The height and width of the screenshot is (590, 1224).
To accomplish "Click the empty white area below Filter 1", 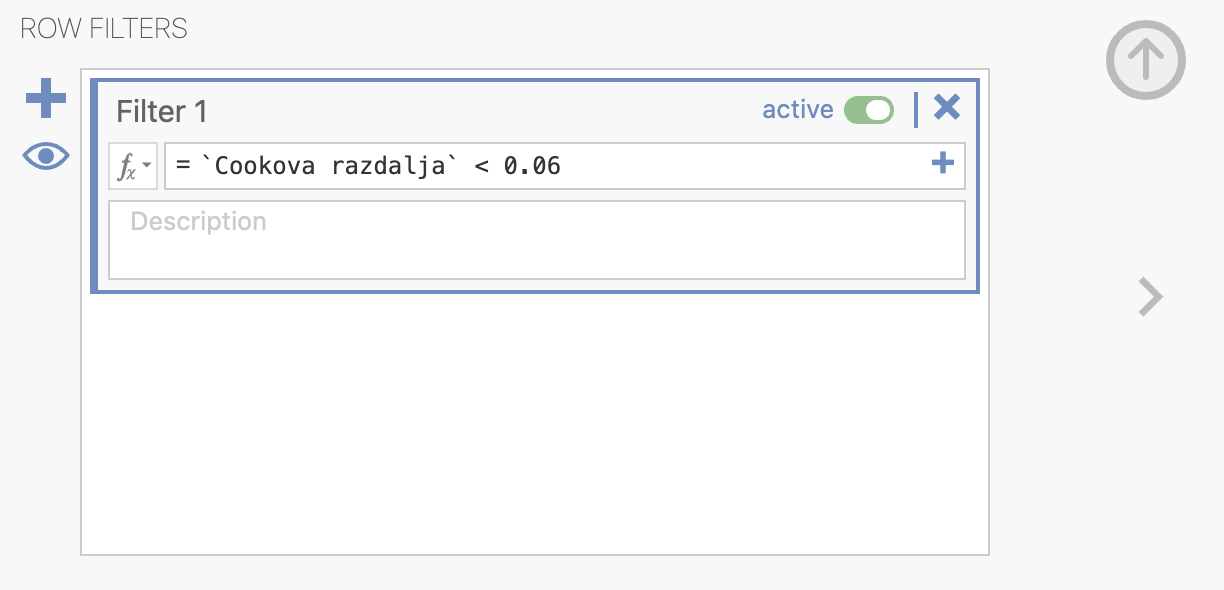I will (x=535, y=423).
